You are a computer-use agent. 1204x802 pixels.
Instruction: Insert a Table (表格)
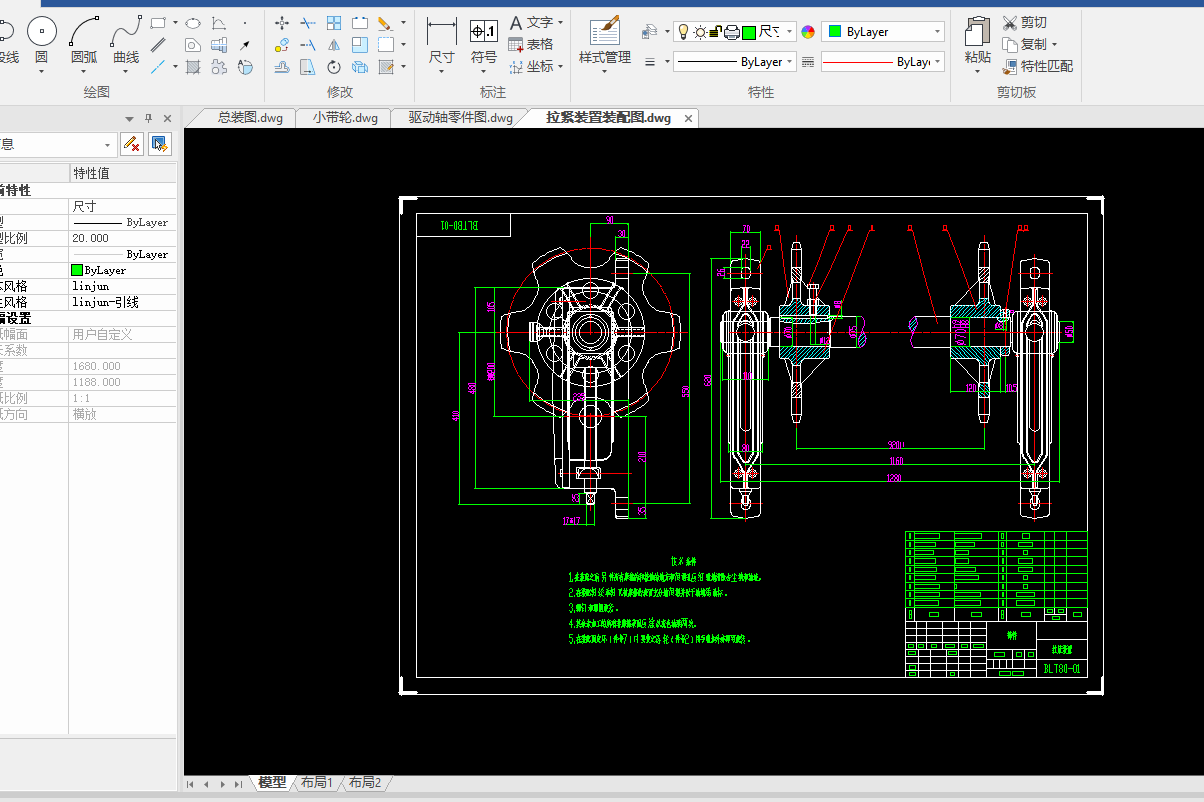(x=531, y=44)
